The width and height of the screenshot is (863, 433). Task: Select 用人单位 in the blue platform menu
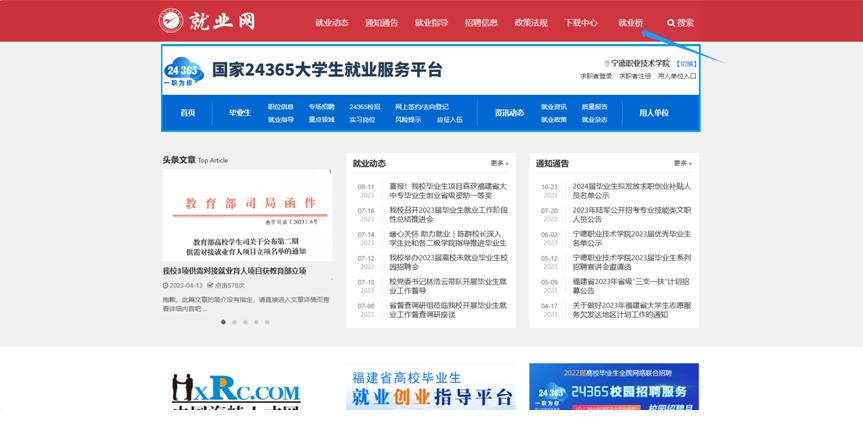(654, 113)
